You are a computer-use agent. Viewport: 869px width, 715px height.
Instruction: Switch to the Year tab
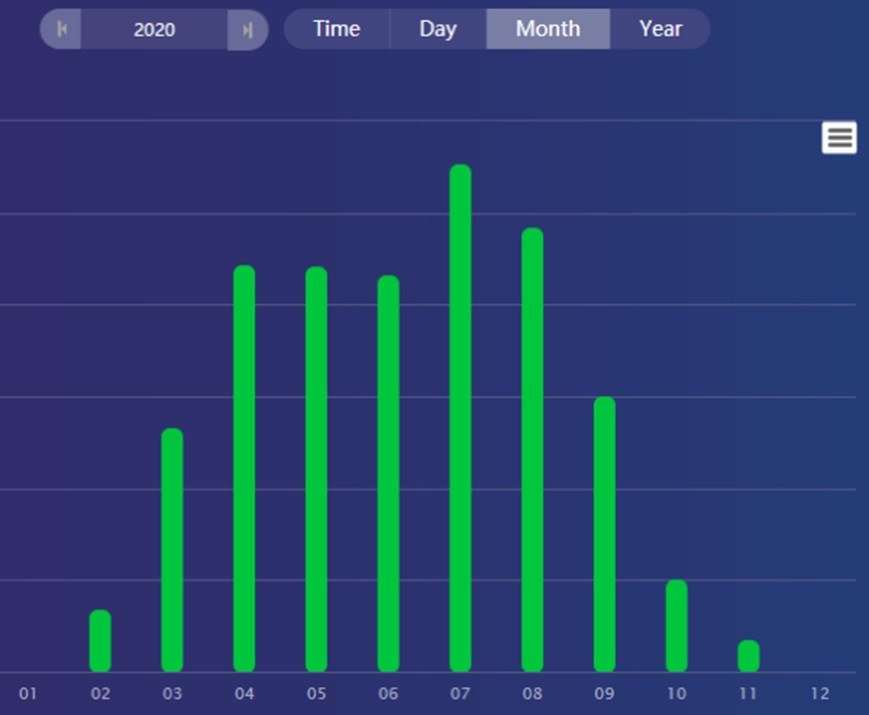(x=660, y=29)
